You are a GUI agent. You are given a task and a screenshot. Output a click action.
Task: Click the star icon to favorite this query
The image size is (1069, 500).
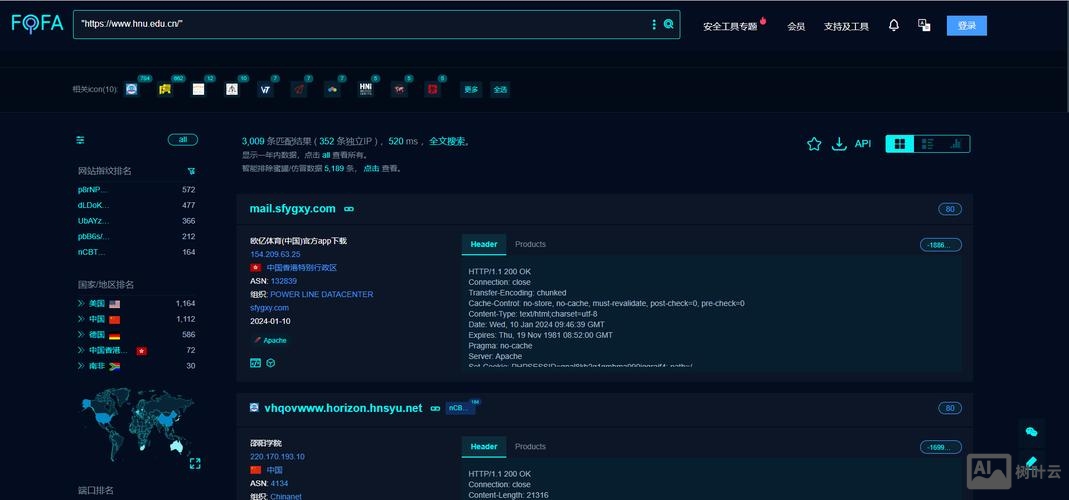[814, 144]
